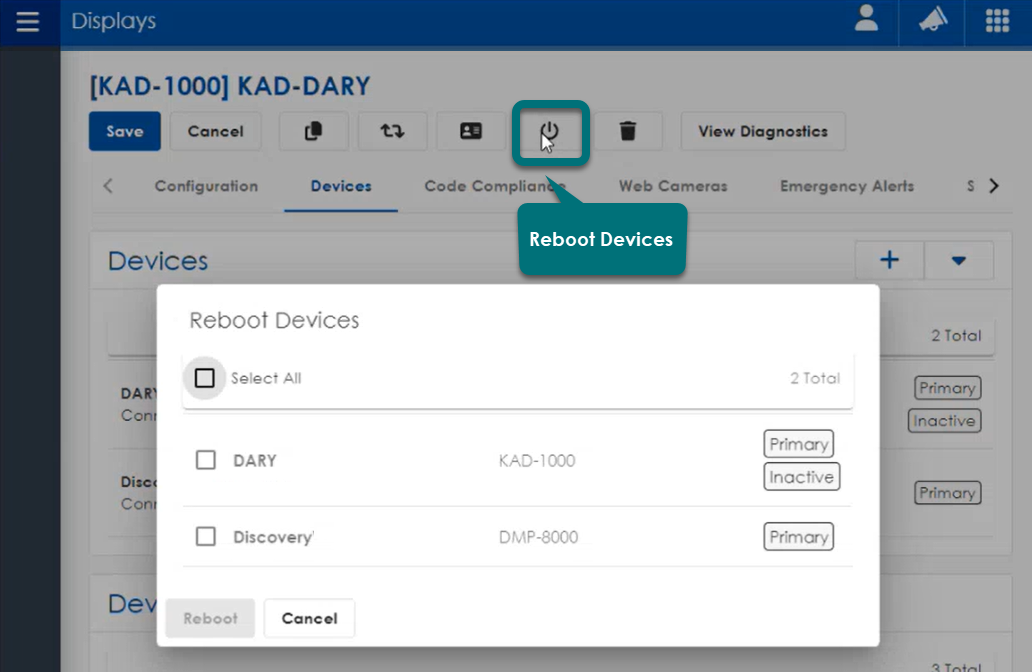Open the announcements megaphone icon
The height and width of the screenshot is (672, 1032).
[x=929, y=22]
